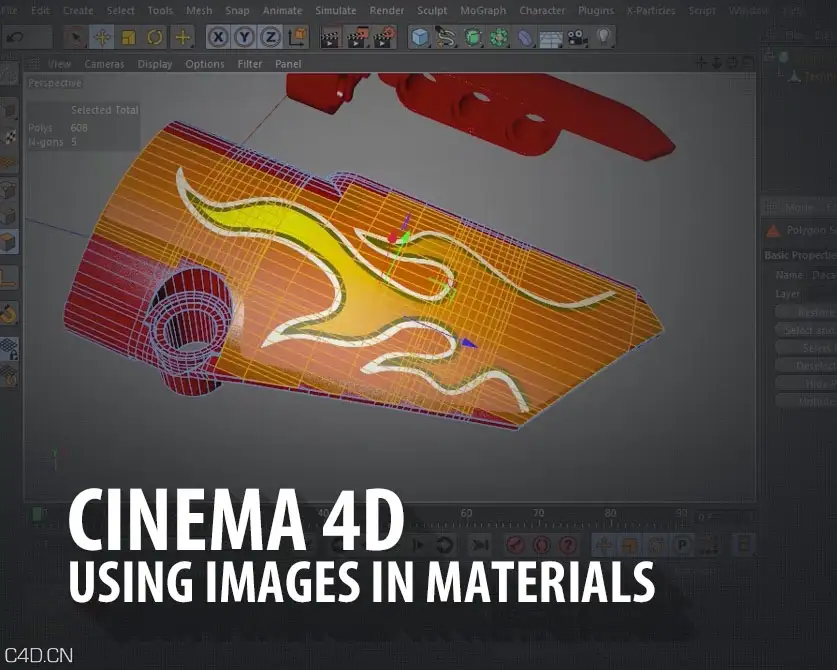The width and height of the screenshot is (837, 670).
Task: Open the viewport View menu
Action: coord(59,64)
